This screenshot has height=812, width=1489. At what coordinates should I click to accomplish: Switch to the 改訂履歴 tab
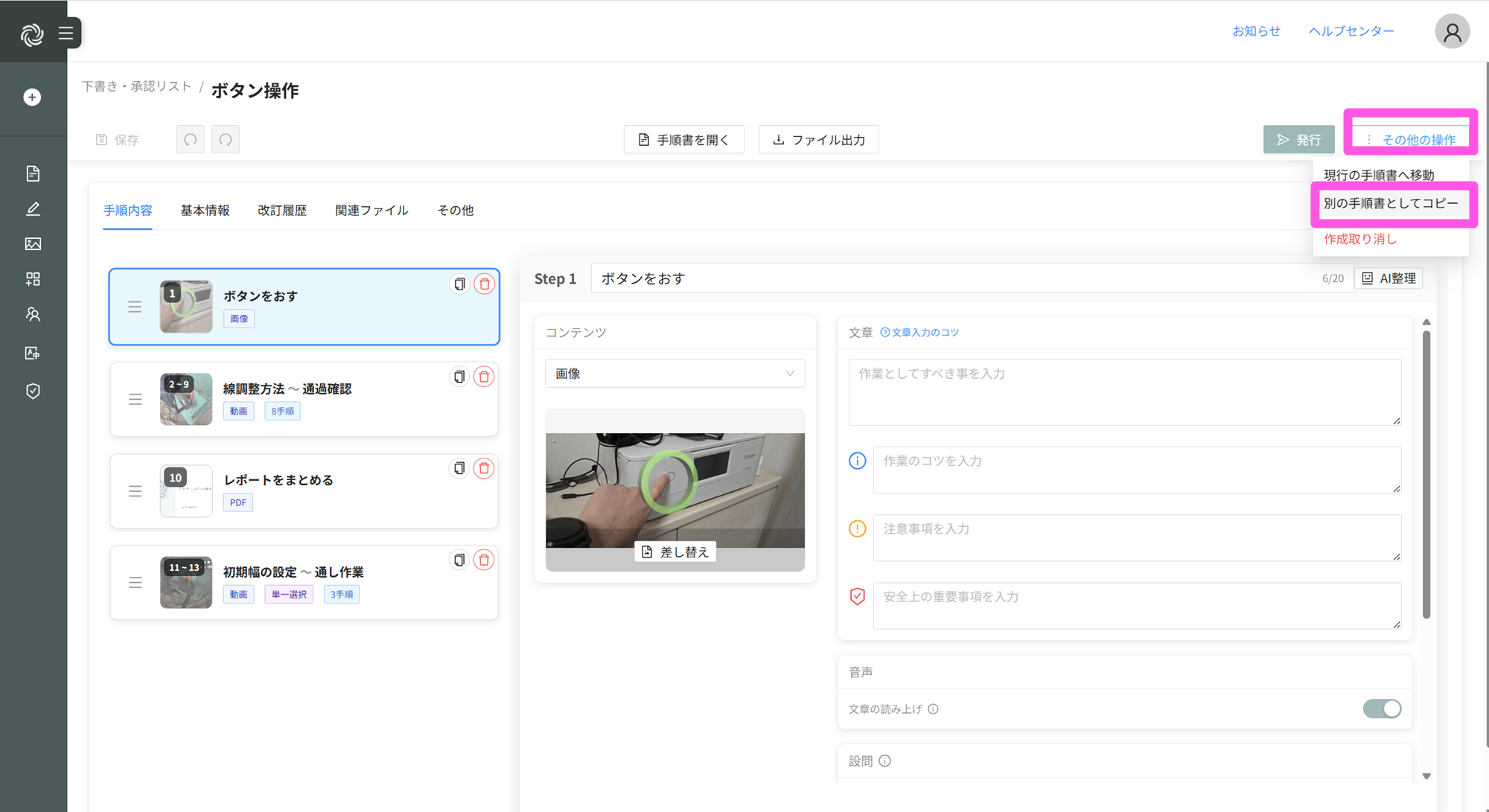point(282,211)
